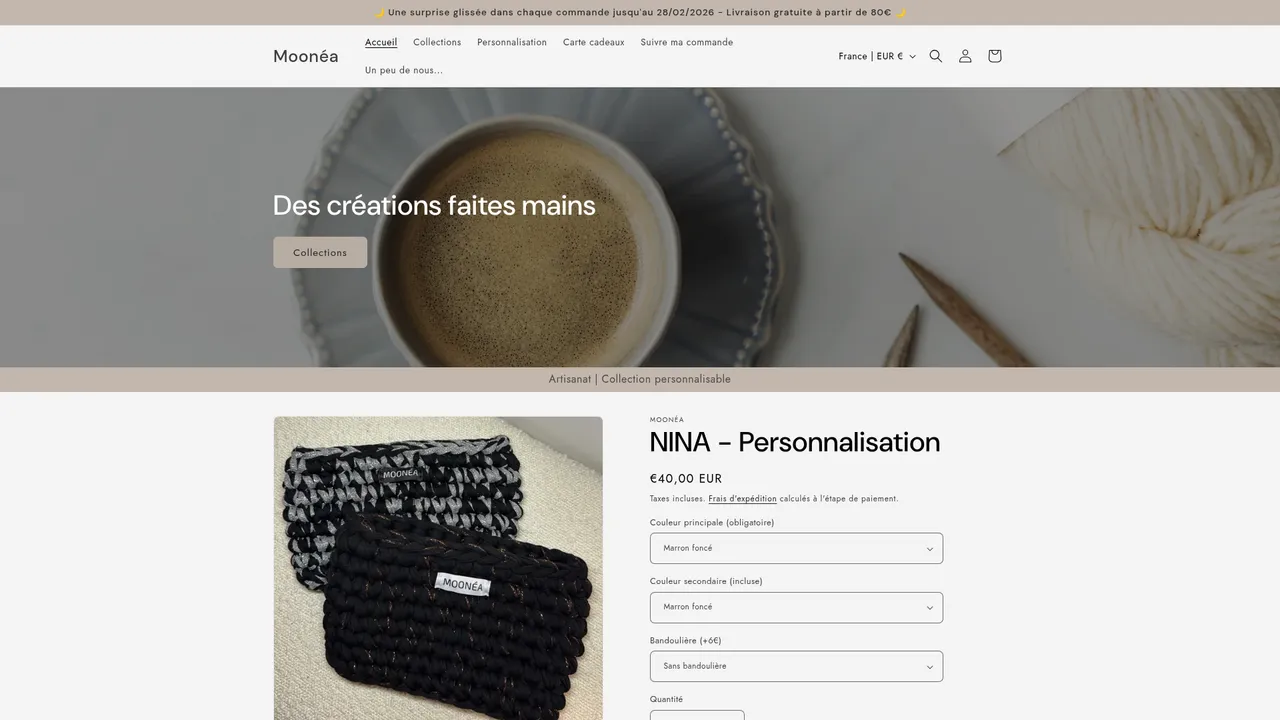Expand the Couleur secondaire dropdown
Image resolution: width=1280 pixels, height=720 pixels.
pyautogui.click(x=796, y=607)
